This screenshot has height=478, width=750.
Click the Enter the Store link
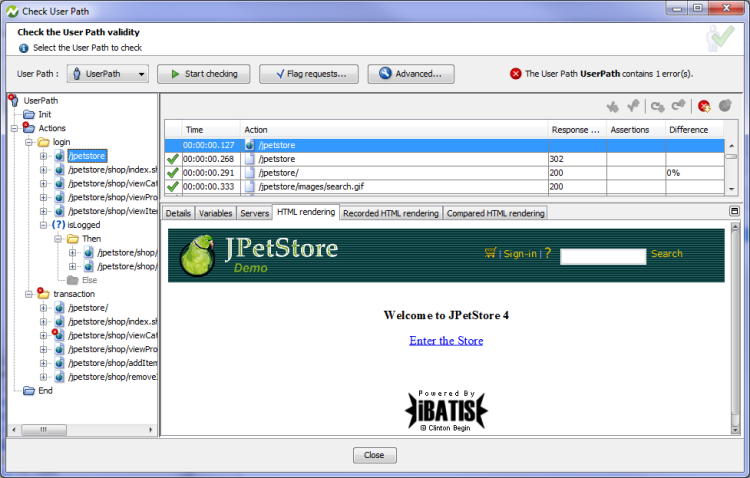tap(446, 341)
